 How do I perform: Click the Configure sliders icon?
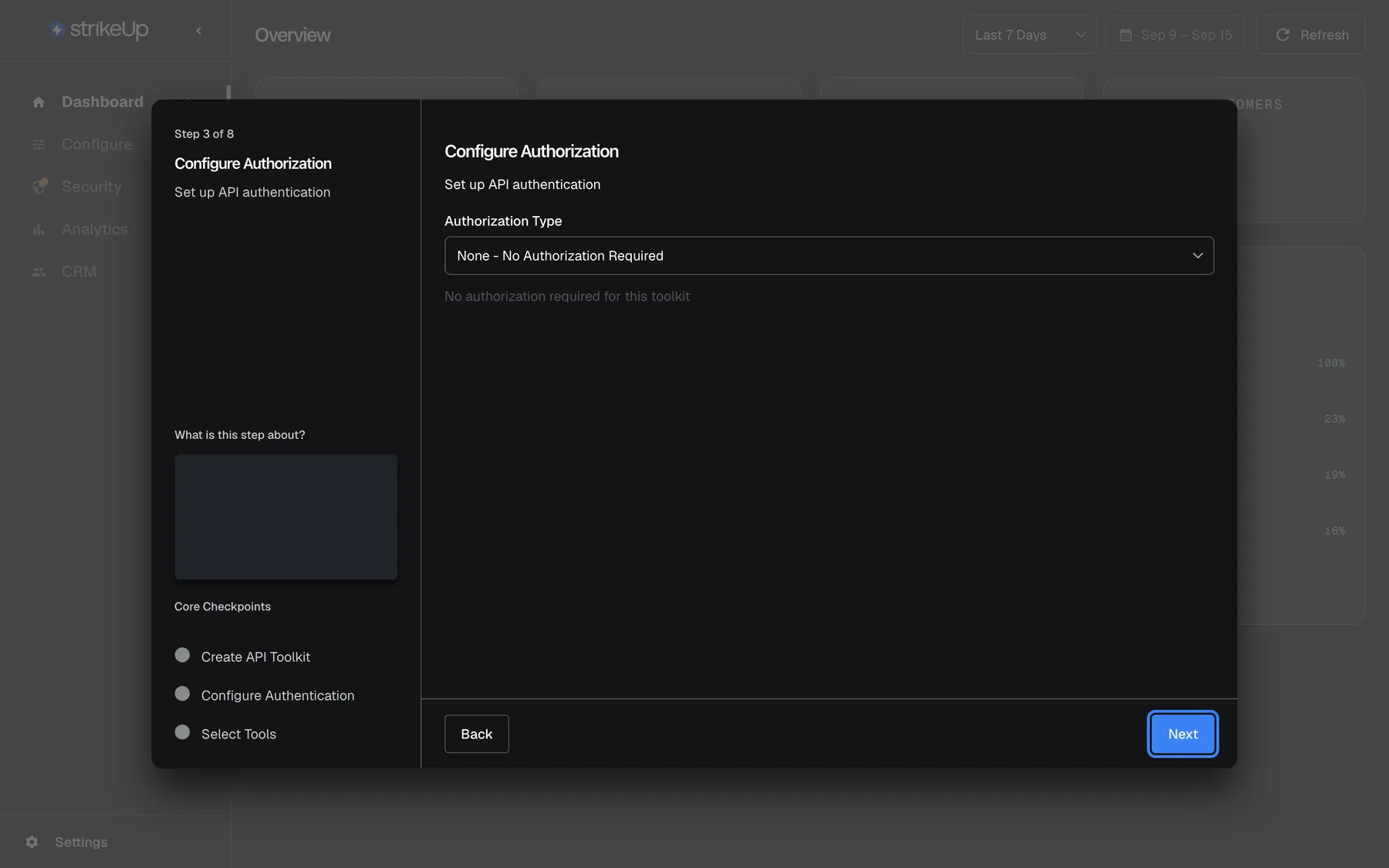[39, 144]
